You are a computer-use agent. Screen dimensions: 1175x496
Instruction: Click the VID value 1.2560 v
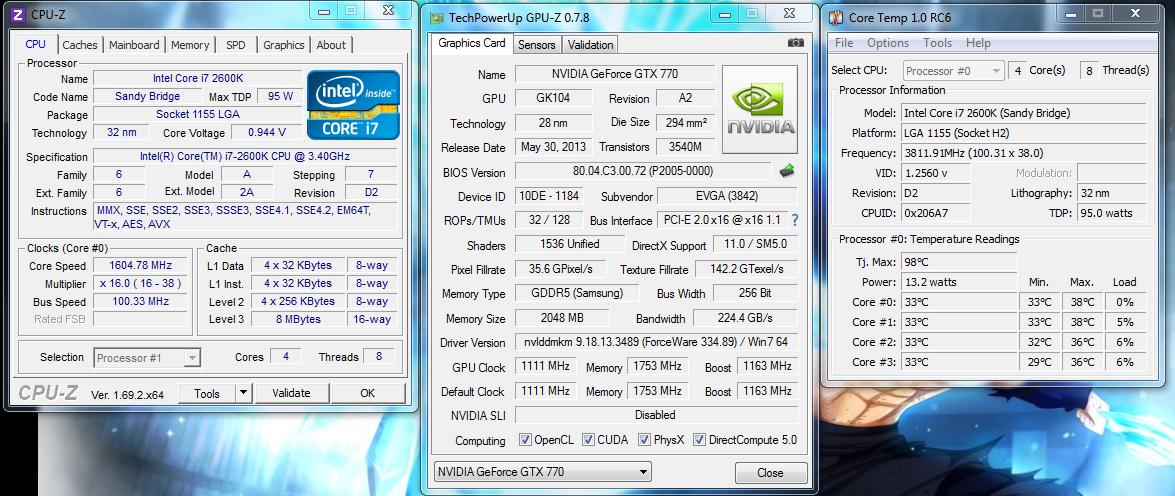pos(936,173)
